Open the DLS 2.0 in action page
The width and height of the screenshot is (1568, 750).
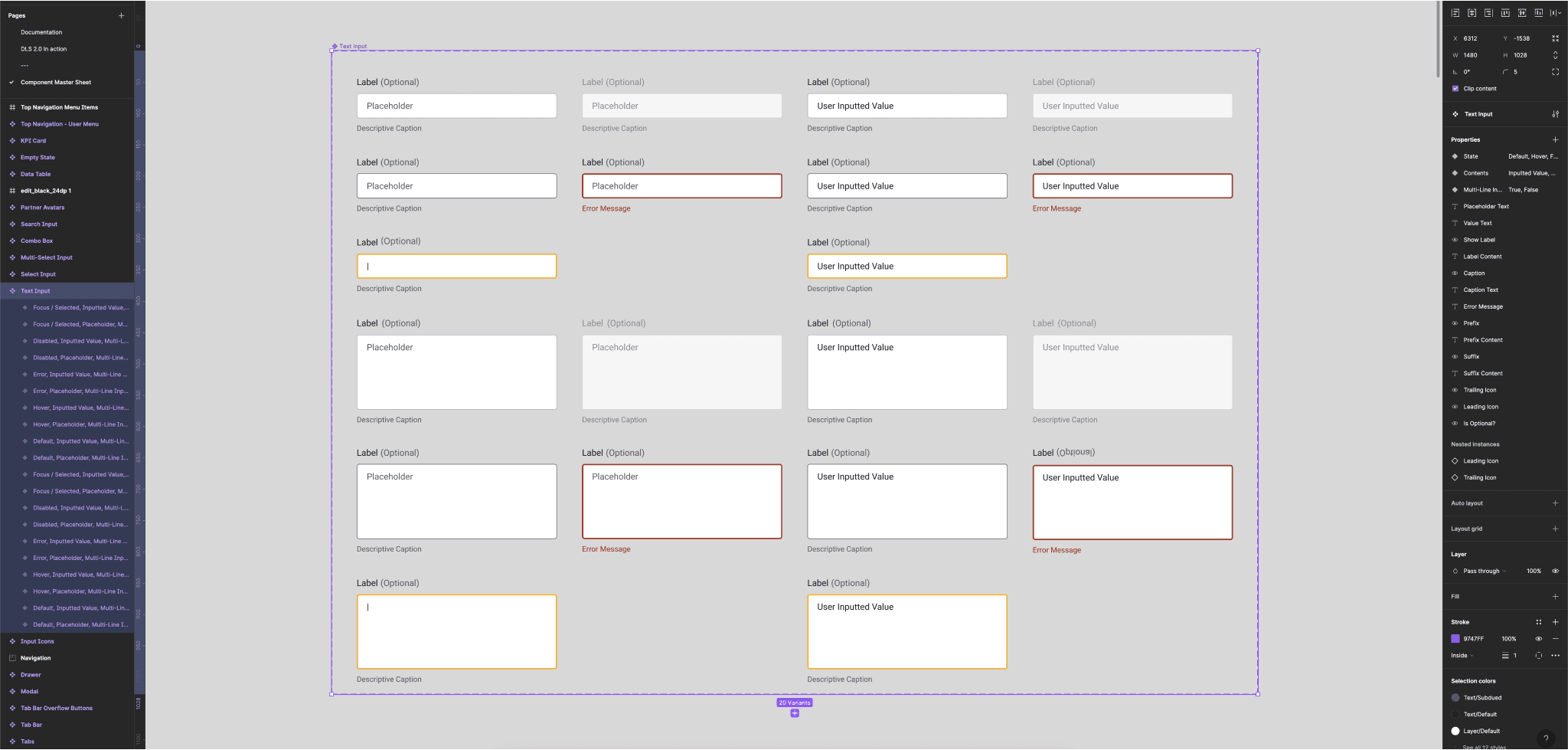pyautogui.click(x=44, y=49)
